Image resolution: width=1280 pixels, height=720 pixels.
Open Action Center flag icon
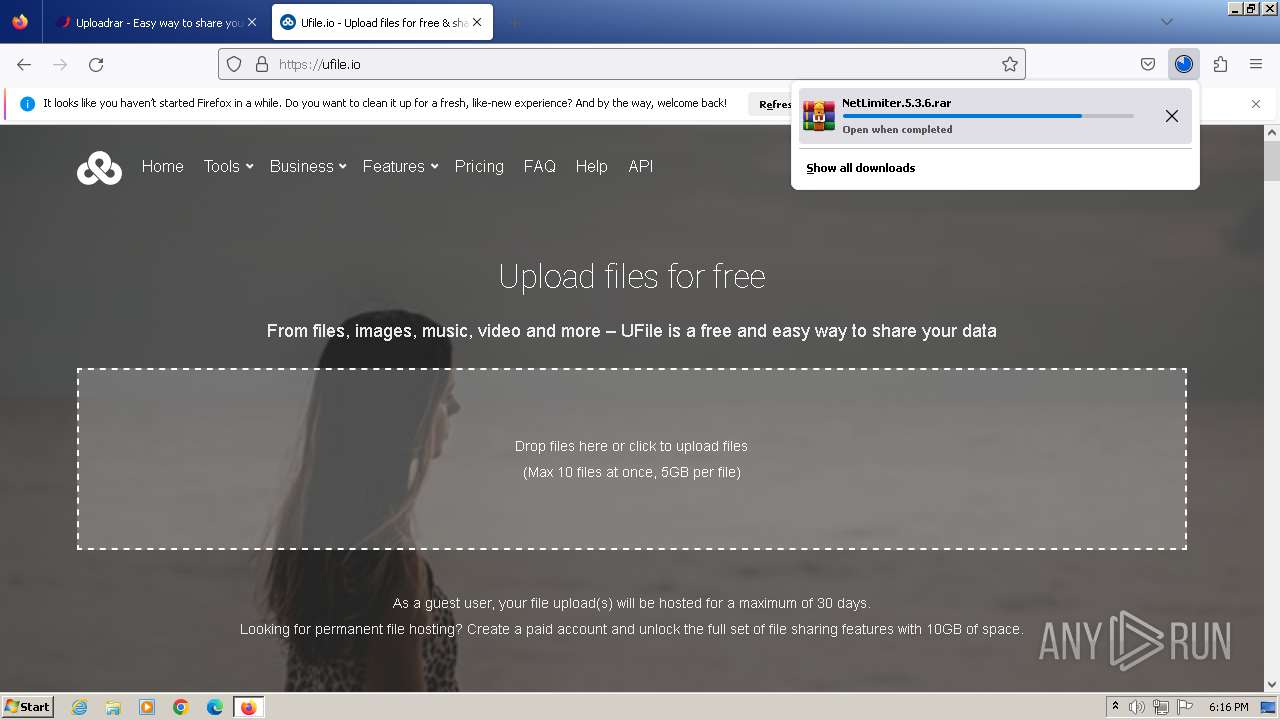(1185, 707)
